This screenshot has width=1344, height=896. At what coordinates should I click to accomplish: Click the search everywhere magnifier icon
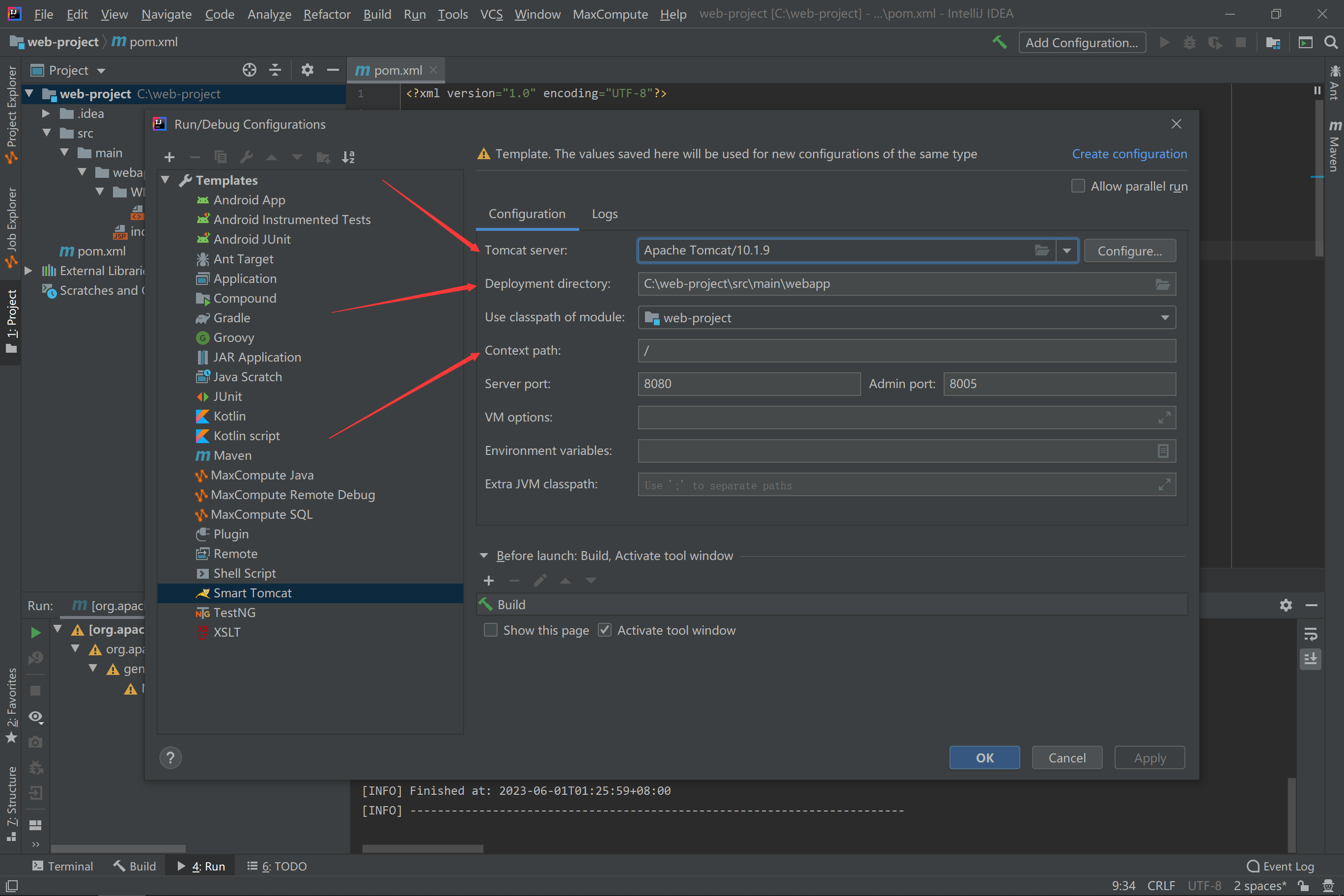point(1331,42)
